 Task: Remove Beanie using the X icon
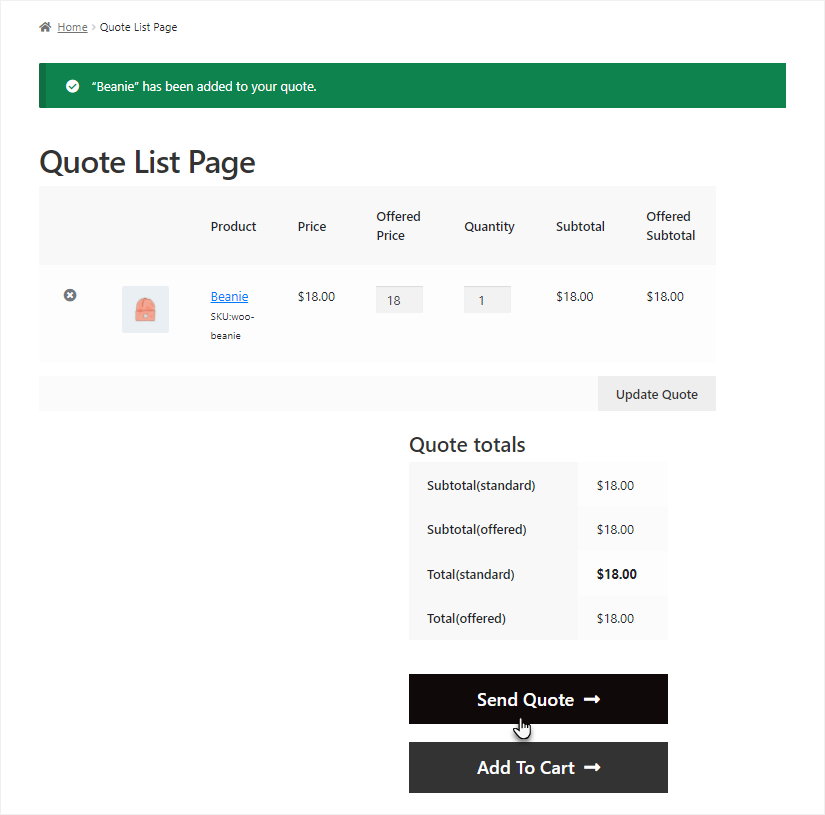70,295
